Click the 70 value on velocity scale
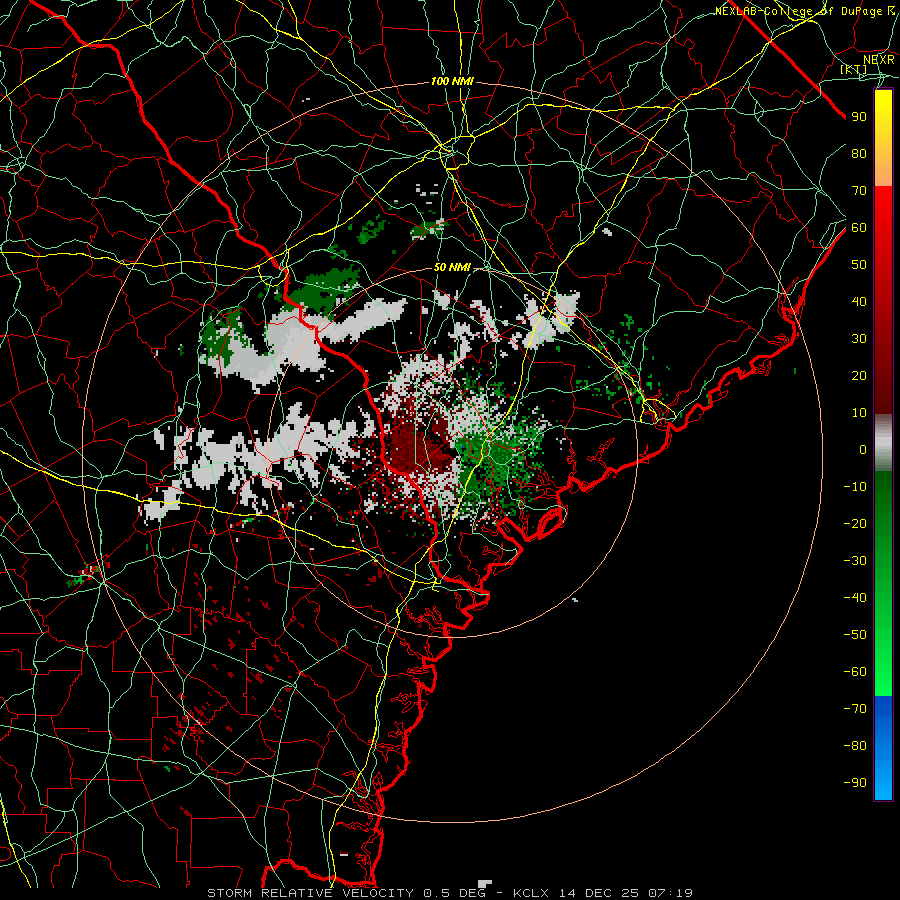This screenshot has height=900, width=900. [859, 191]
